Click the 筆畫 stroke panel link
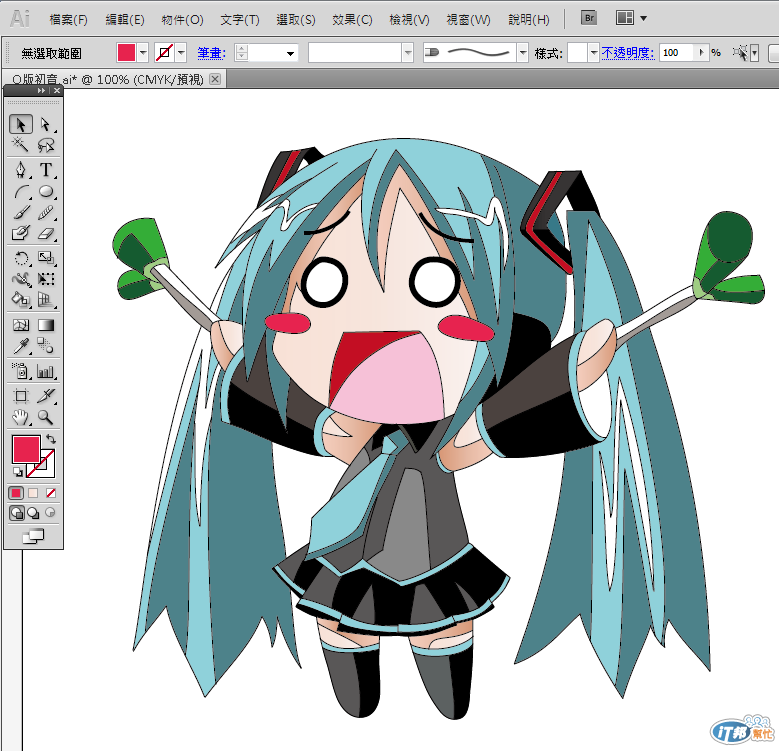 pos(211,53)
